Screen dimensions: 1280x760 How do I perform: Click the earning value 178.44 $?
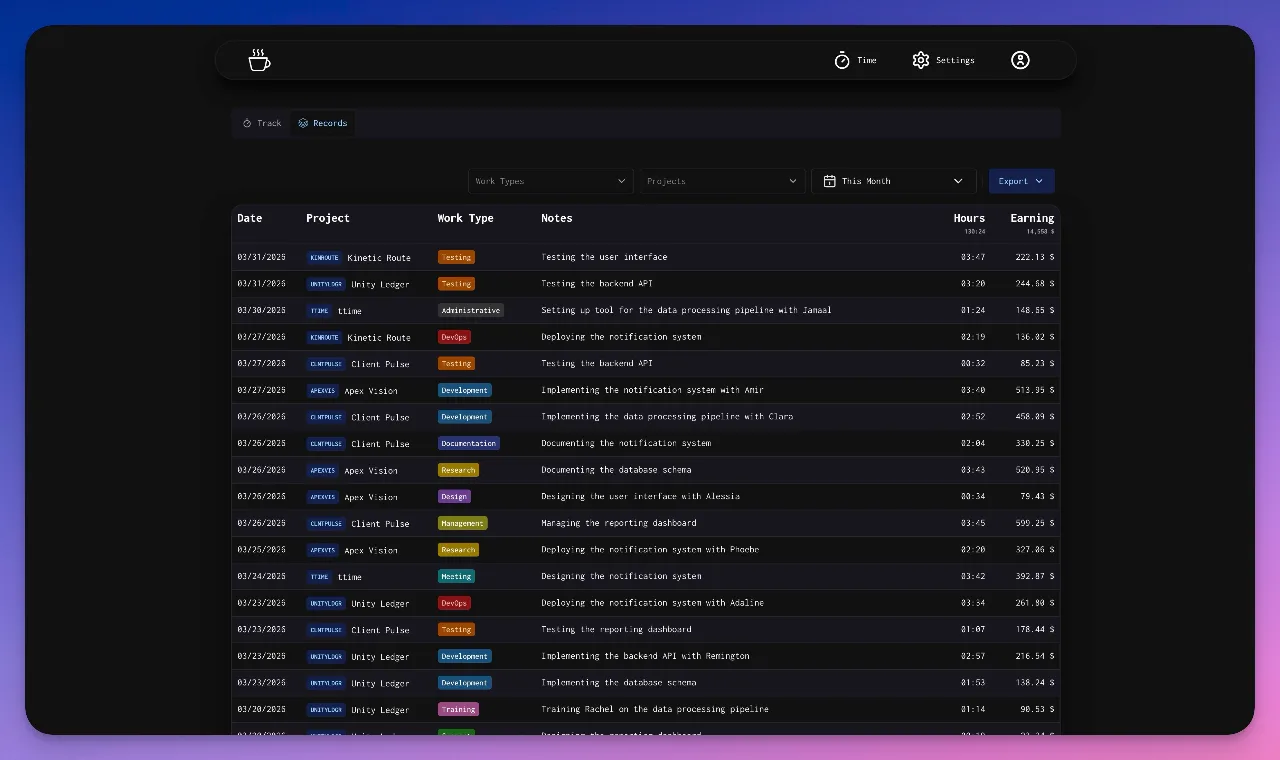coord(1036,630)
